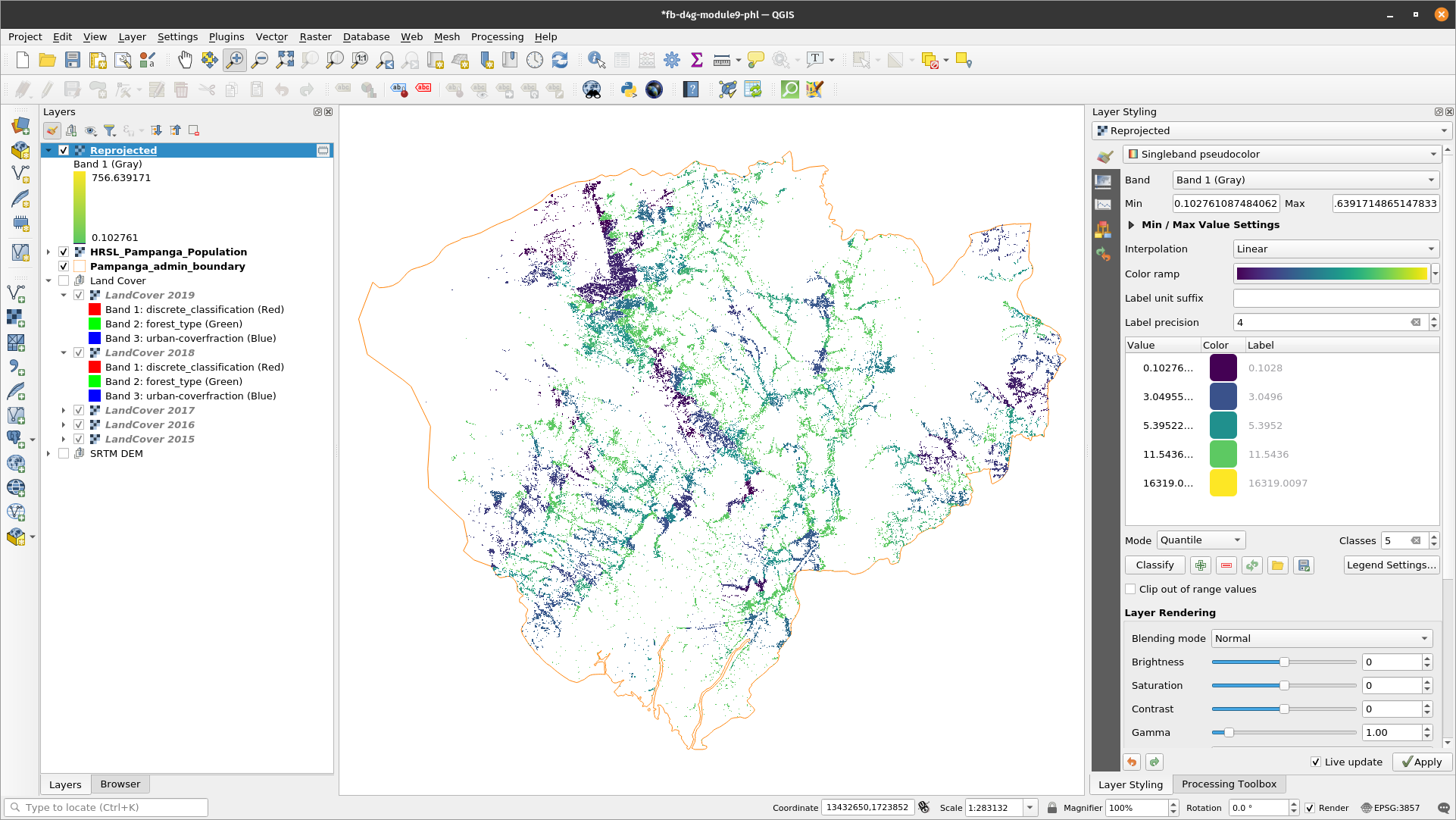Select the Zoom Out tool
Screen dimensions: 1456x820
(260, 61)
